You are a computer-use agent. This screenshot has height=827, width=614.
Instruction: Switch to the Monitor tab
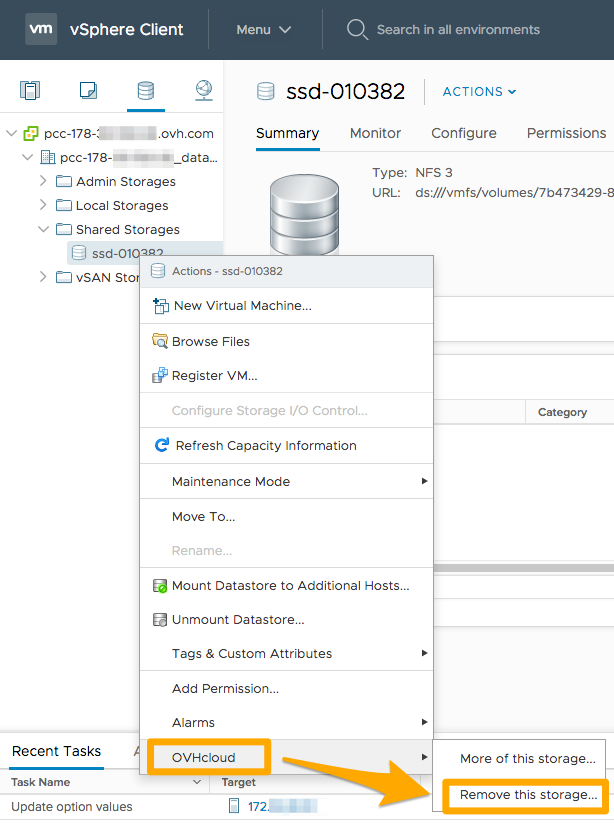375,133
